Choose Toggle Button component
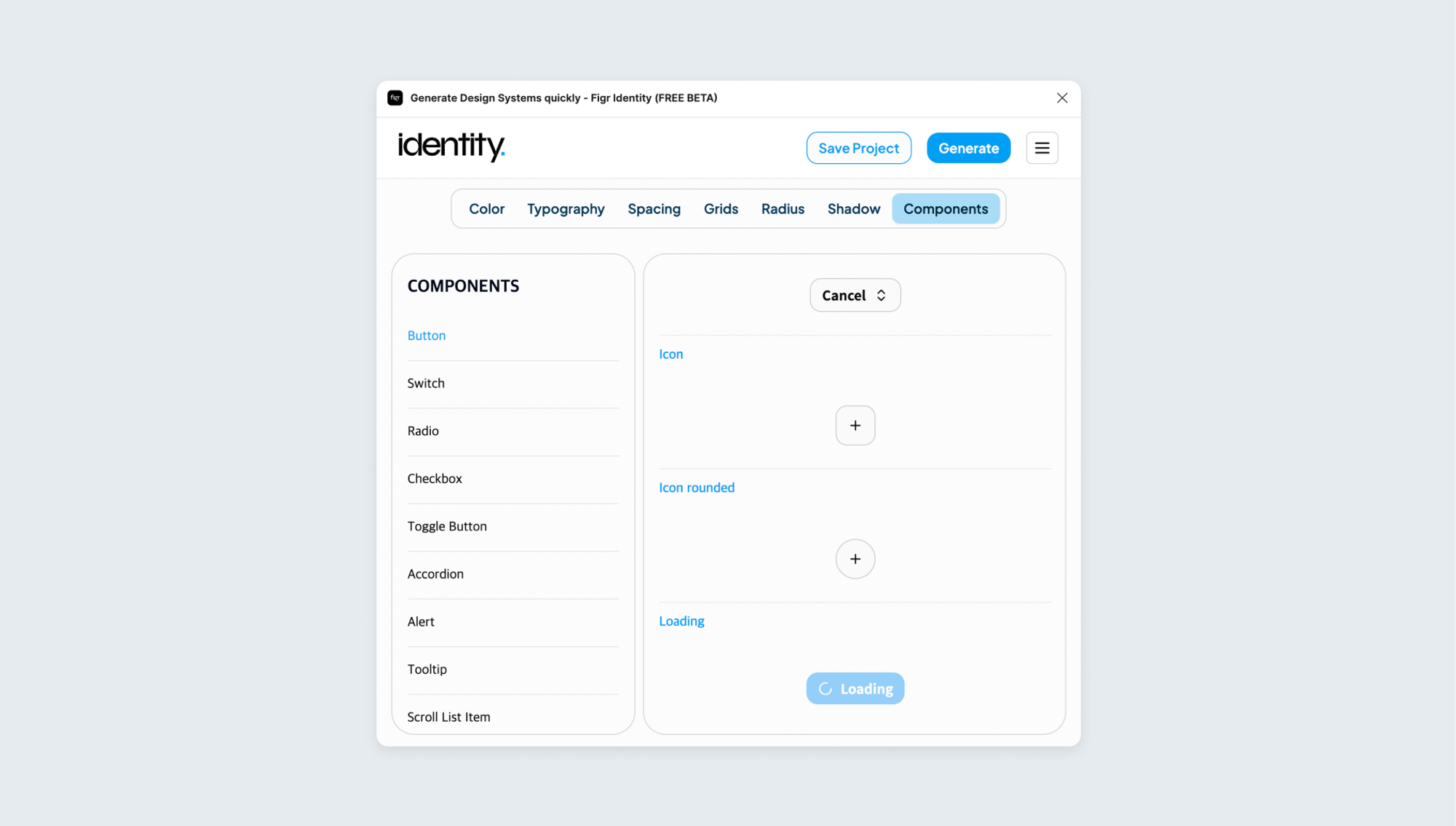Image resolution: width=1456 pixels, height=826 pixels. coord(513,526)
